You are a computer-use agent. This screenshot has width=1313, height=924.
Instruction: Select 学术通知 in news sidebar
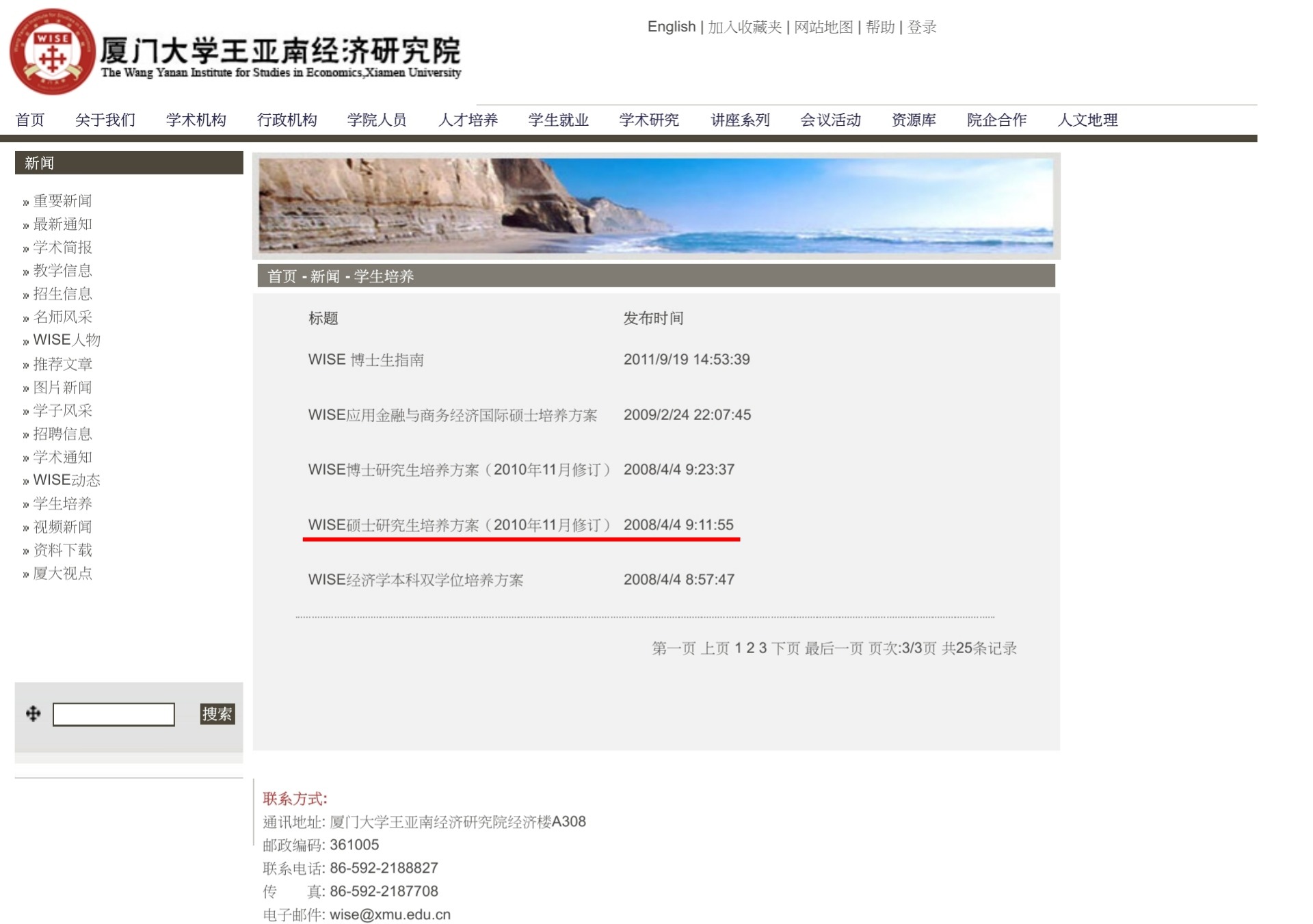point(62,457)
